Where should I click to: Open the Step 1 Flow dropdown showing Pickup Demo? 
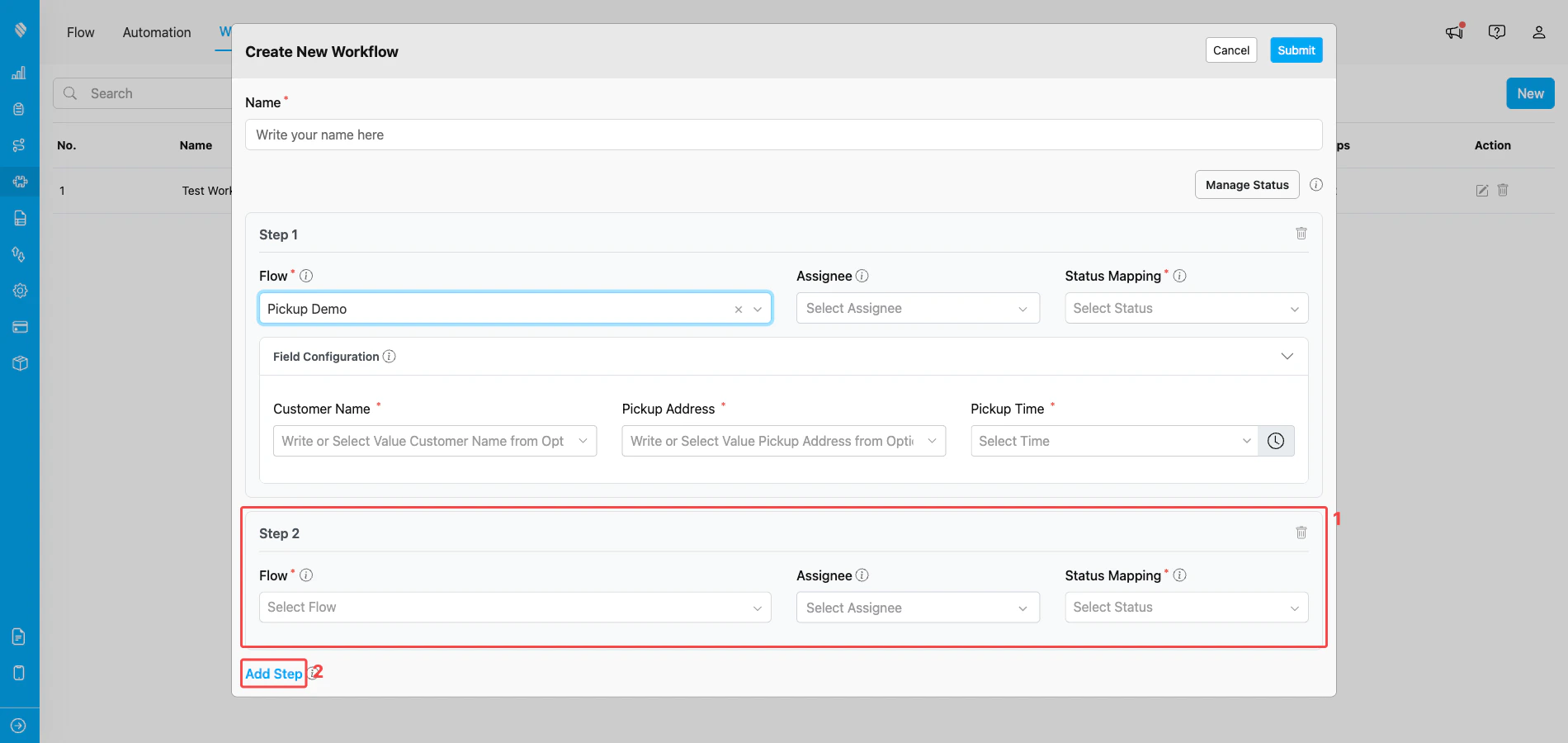point(515,308)
